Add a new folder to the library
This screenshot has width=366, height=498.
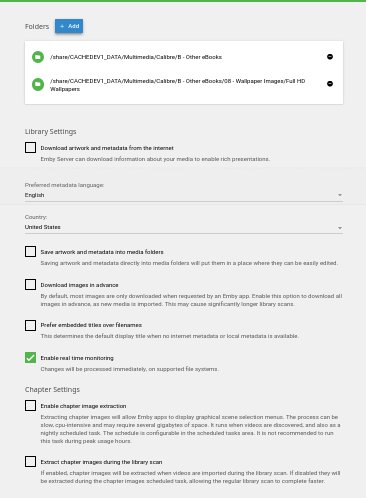(69, 26)
